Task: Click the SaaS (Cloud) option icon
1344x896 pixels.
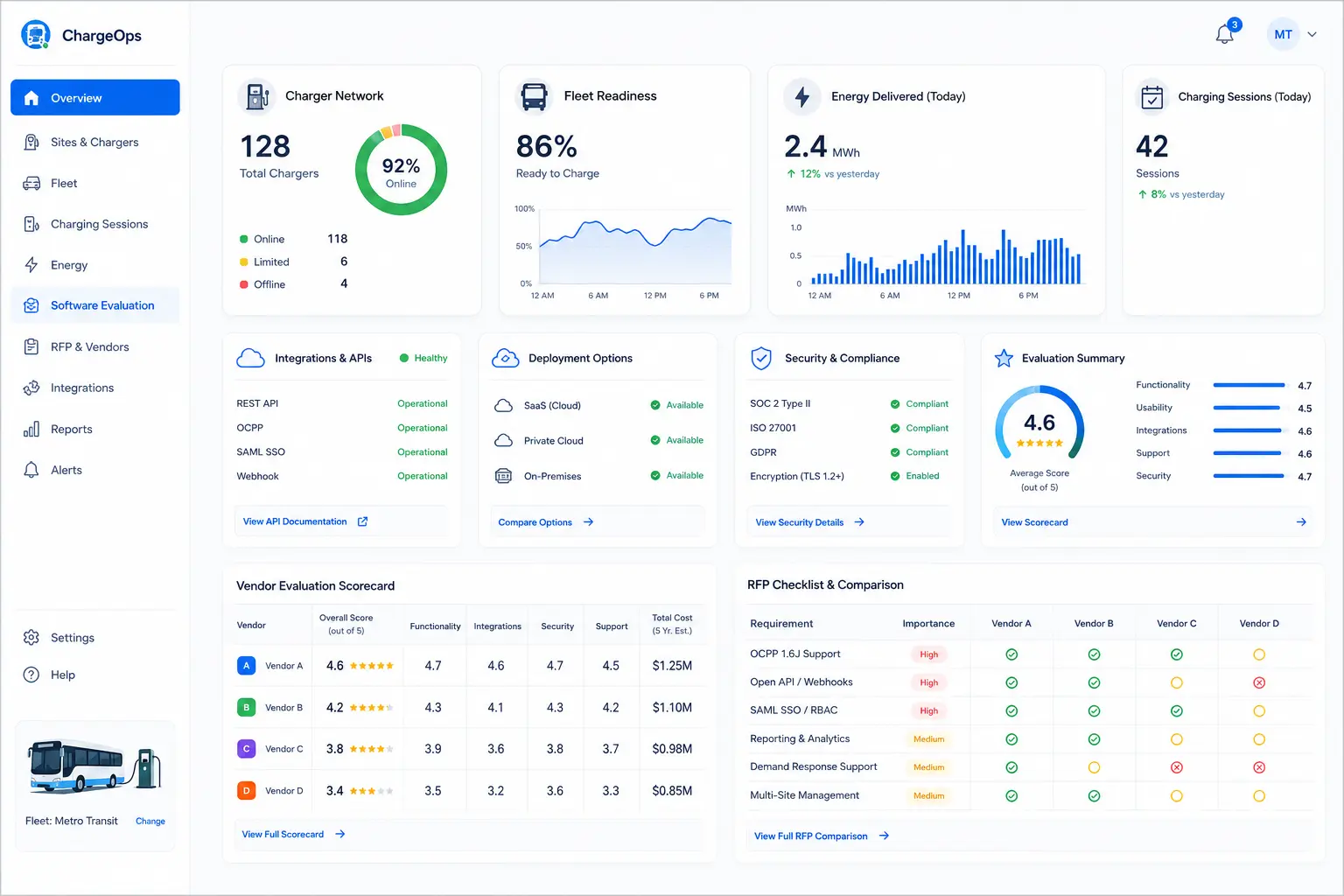Action: pos(503,405)
